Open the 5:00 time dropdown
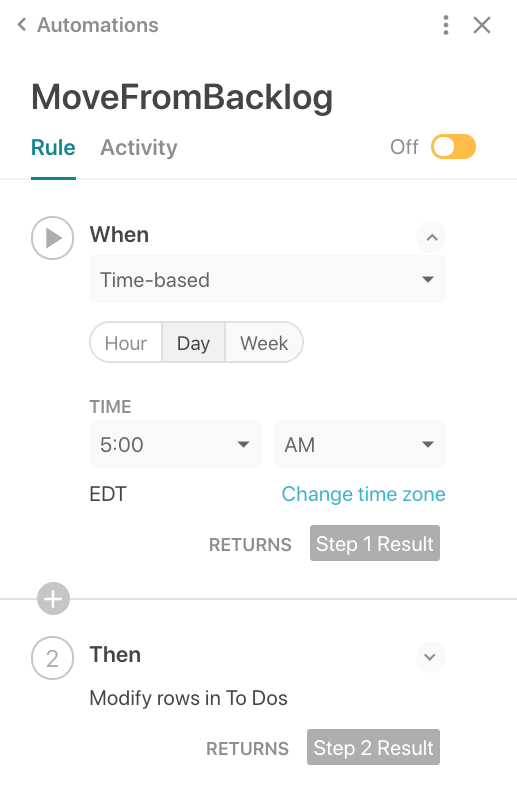 (x=175, y=444)
